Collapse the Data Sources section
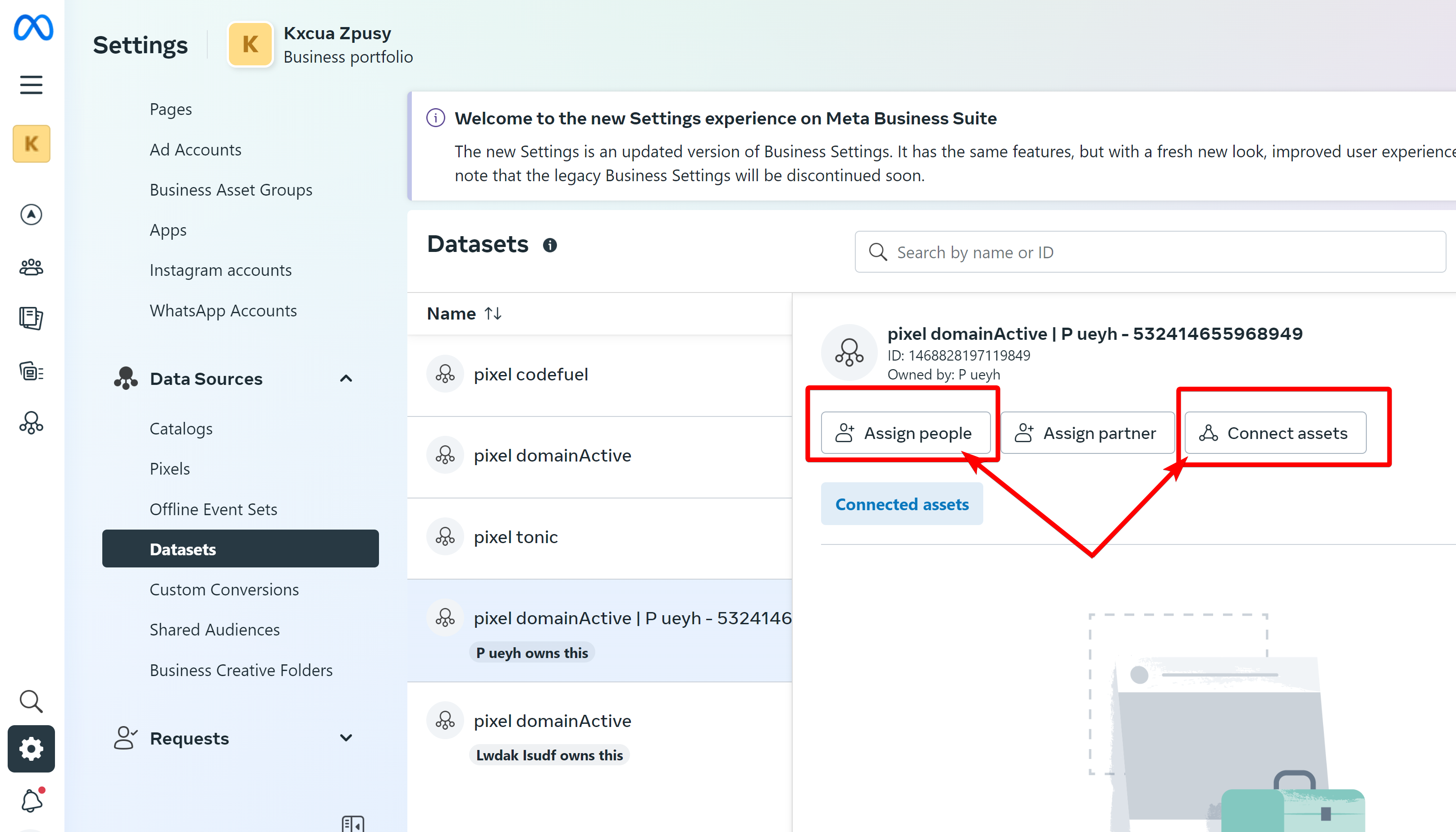The image size is (1456, 832). [346, 378]
